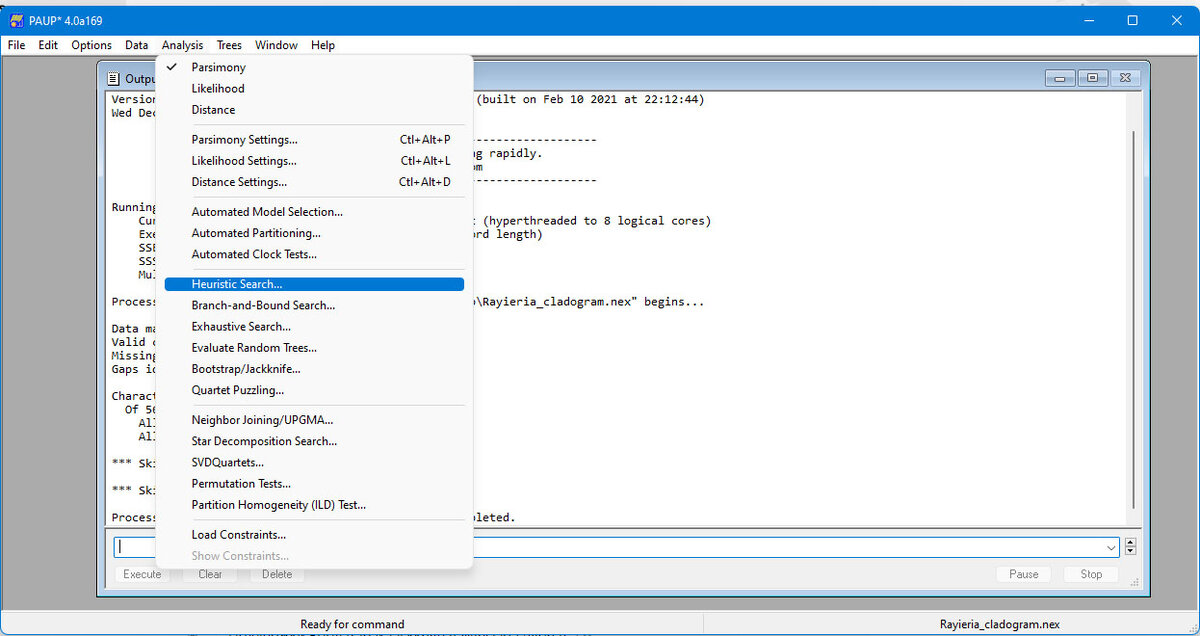1200x636 pixels.
Task: Choose Automated Model Selection
Action: 314,212
